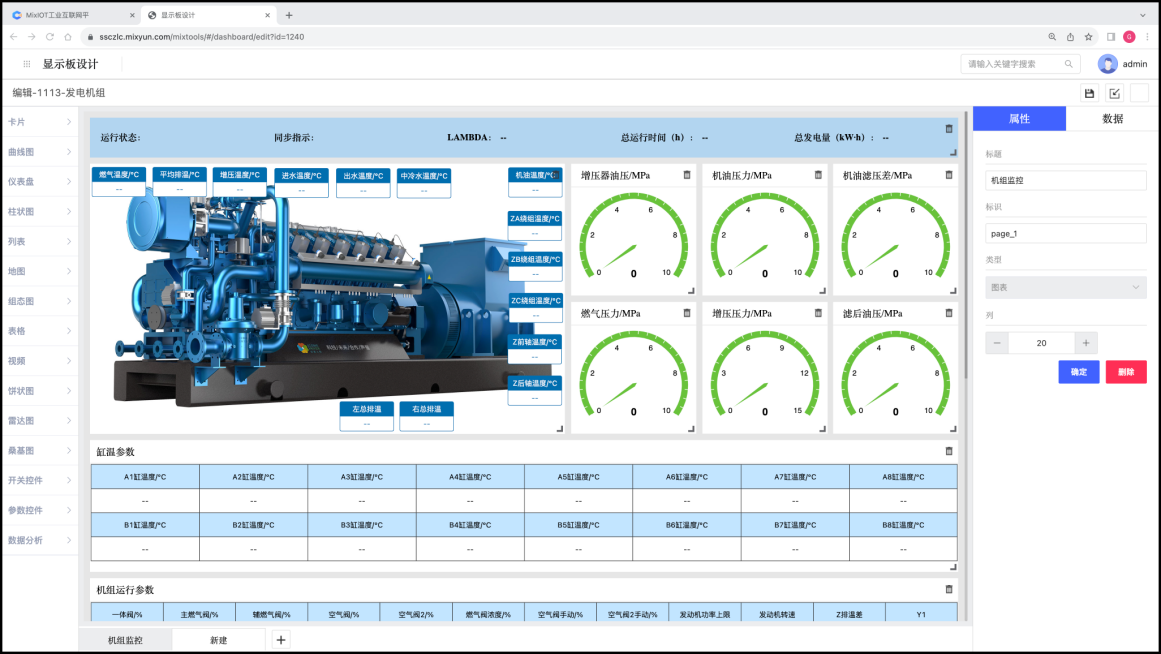Screen dimensions: 1161x654
Task: Switch to the 数据 tab
Action: tap(1112, 118)
